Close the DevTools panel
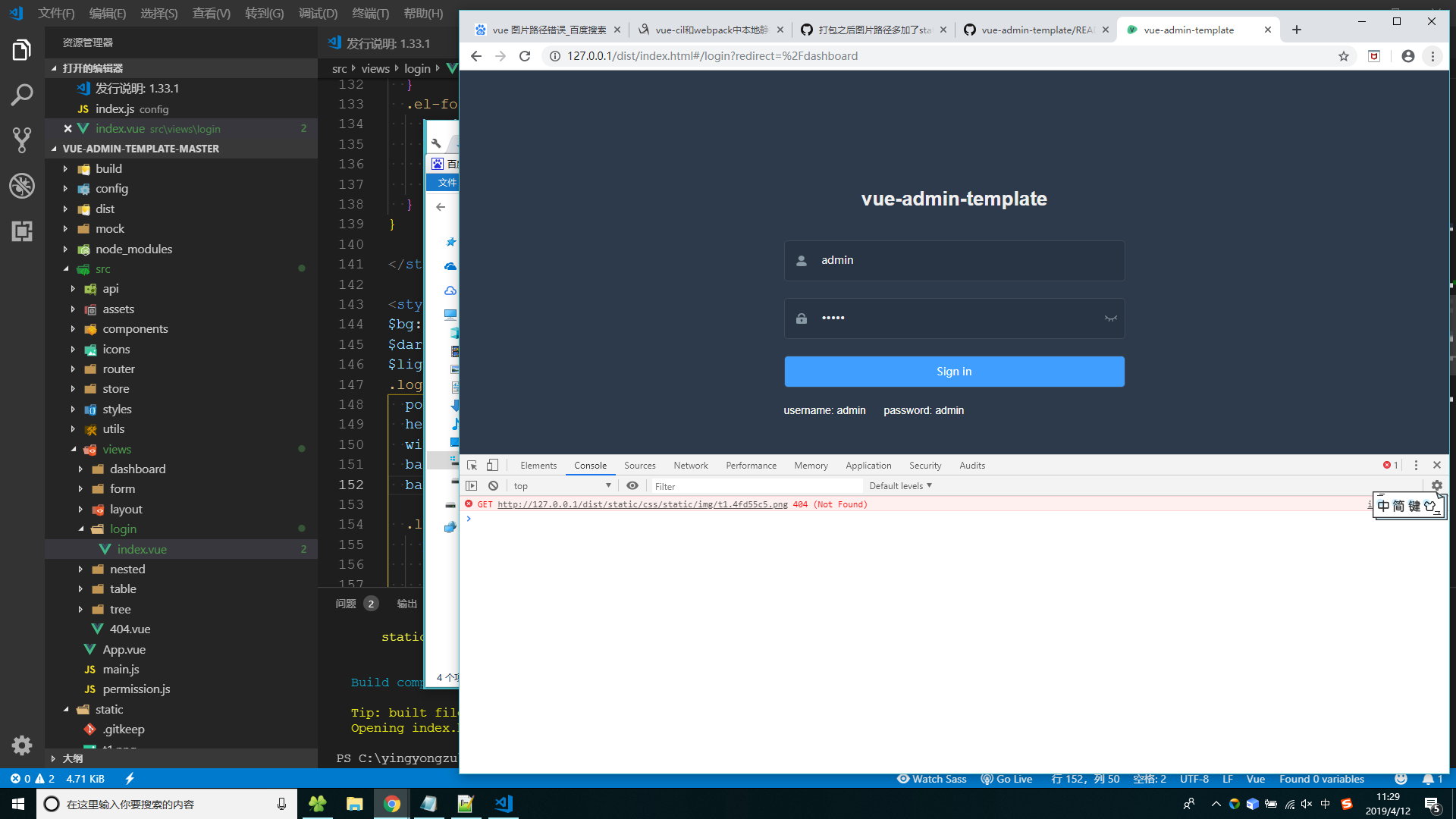This screenshot has height=819, width=1456. [1437, 466]
